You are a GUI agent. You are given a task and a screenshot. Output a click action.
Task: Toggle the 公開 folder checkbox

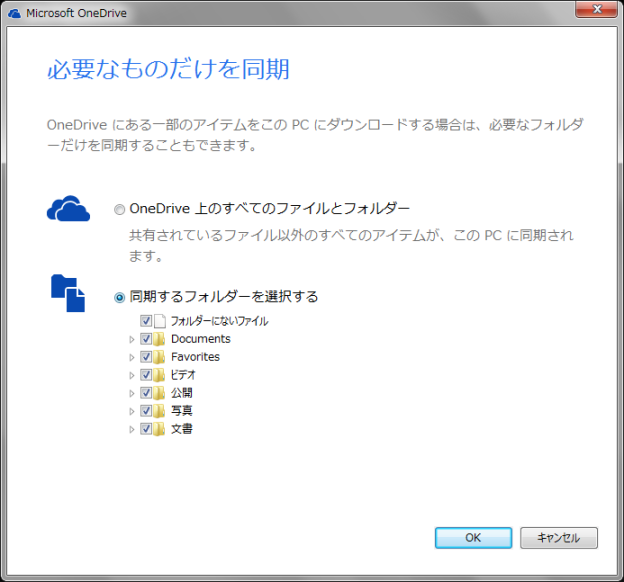click(146, 393)
